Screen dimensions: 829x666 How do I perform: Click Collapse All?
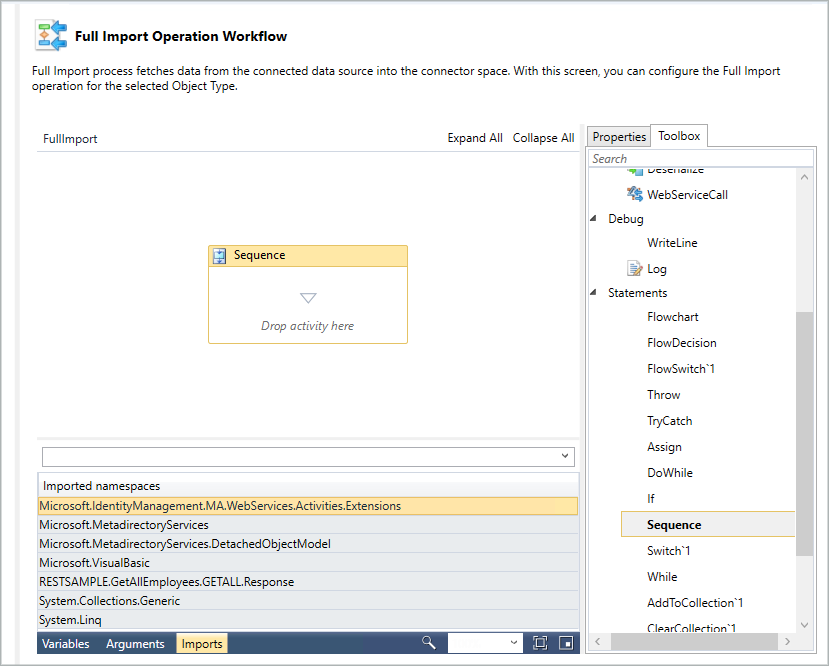[544, 138]
